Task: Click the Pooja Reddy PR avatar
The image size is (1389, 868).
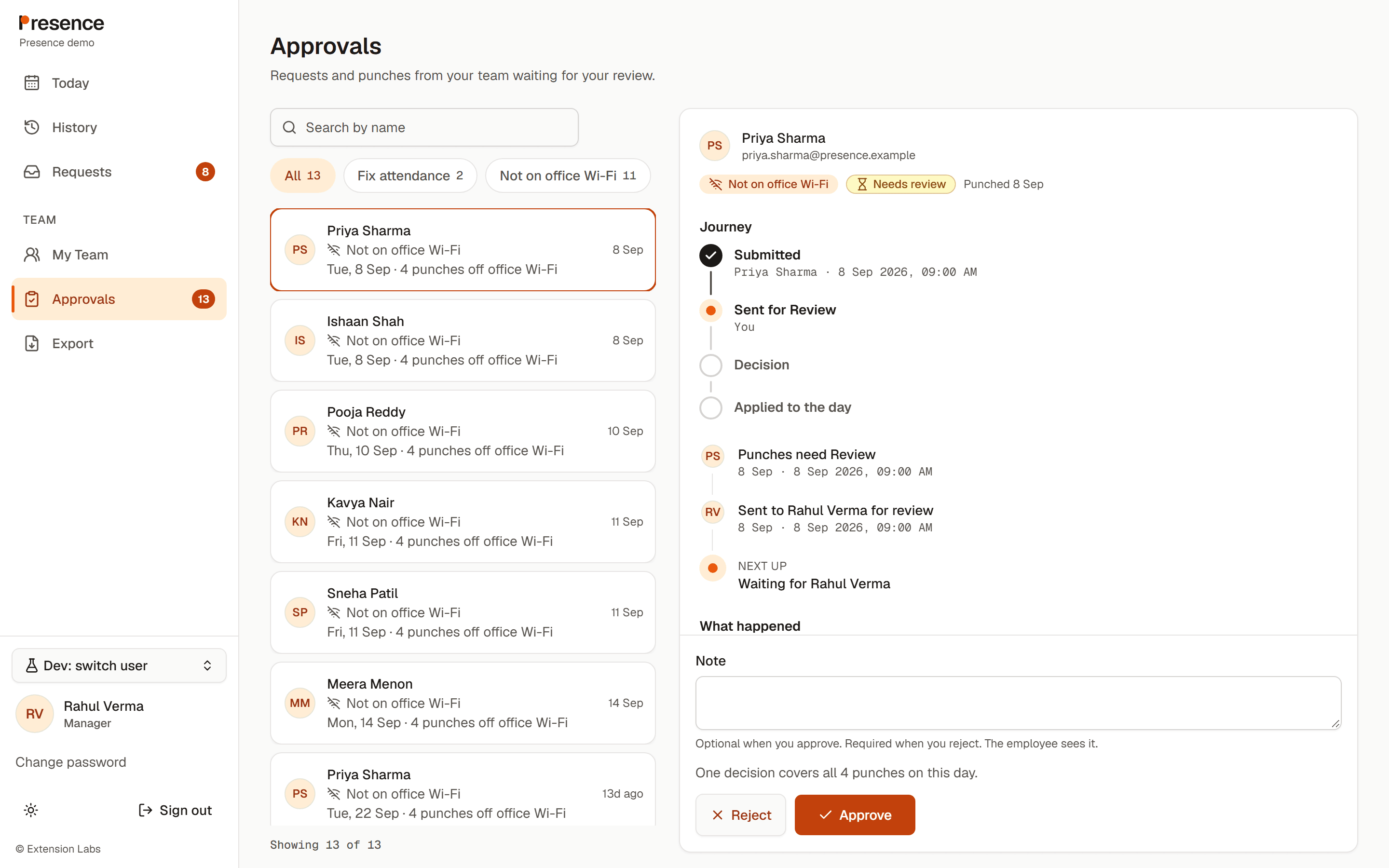Action: click(x=300, y=431)
